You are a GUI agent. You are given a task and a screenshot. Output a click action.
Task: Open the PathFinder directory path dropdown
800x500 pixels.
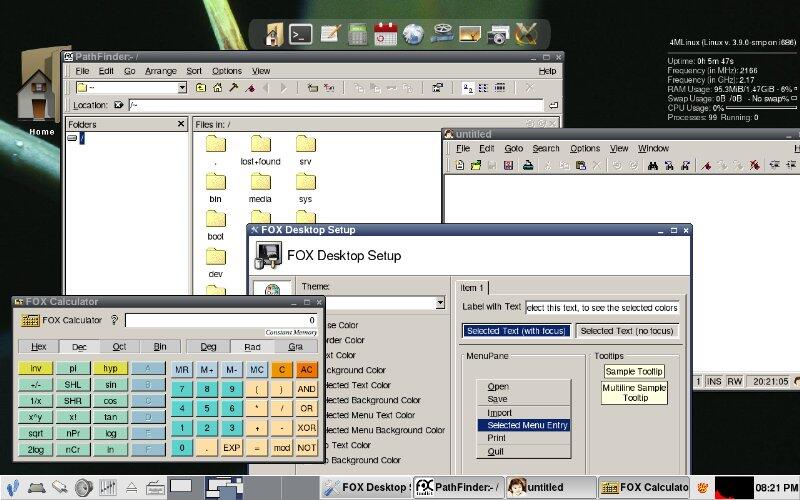tap(182, 88)
